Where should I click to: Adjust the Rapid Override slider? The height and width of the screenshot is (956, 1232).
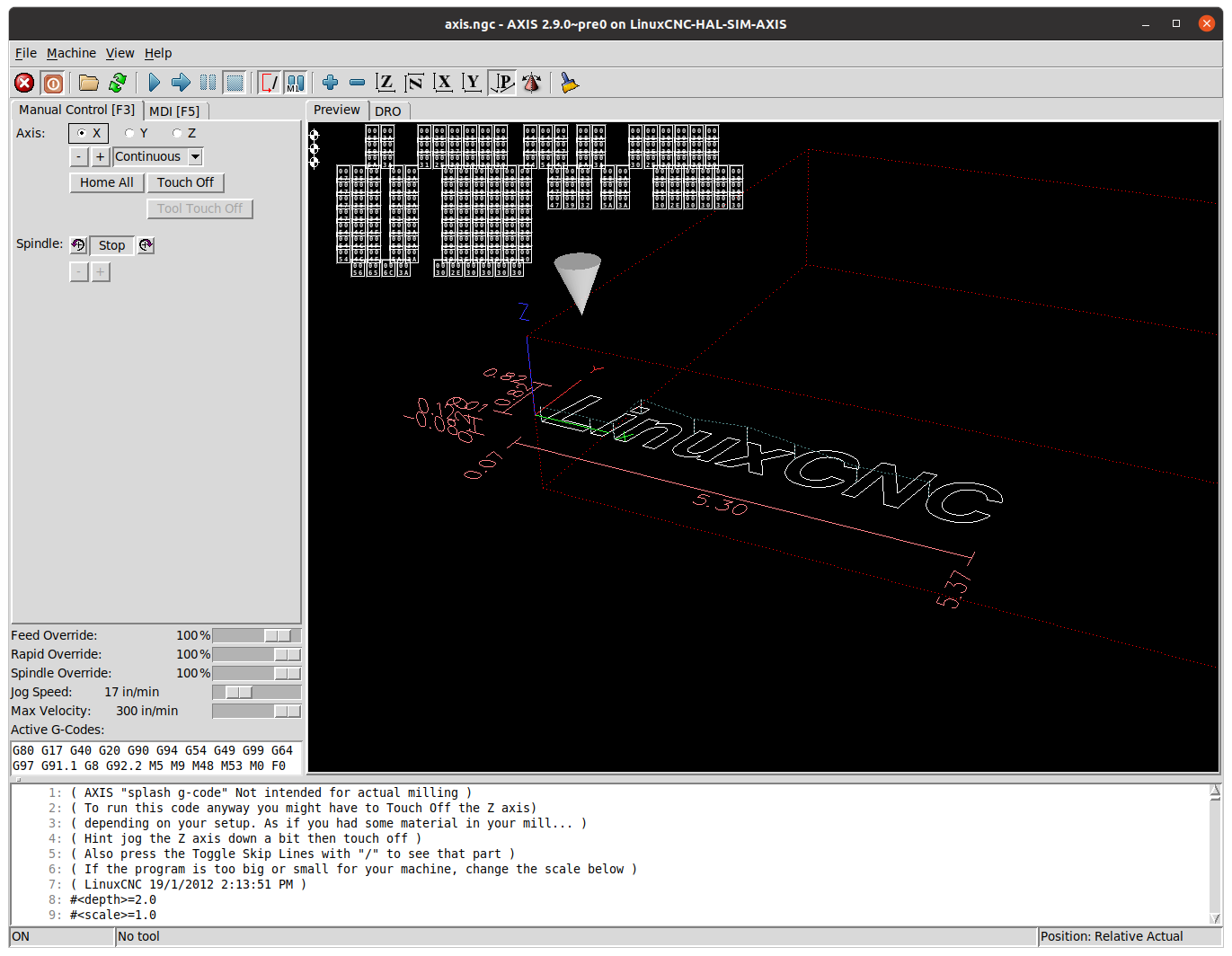point(256,654)
